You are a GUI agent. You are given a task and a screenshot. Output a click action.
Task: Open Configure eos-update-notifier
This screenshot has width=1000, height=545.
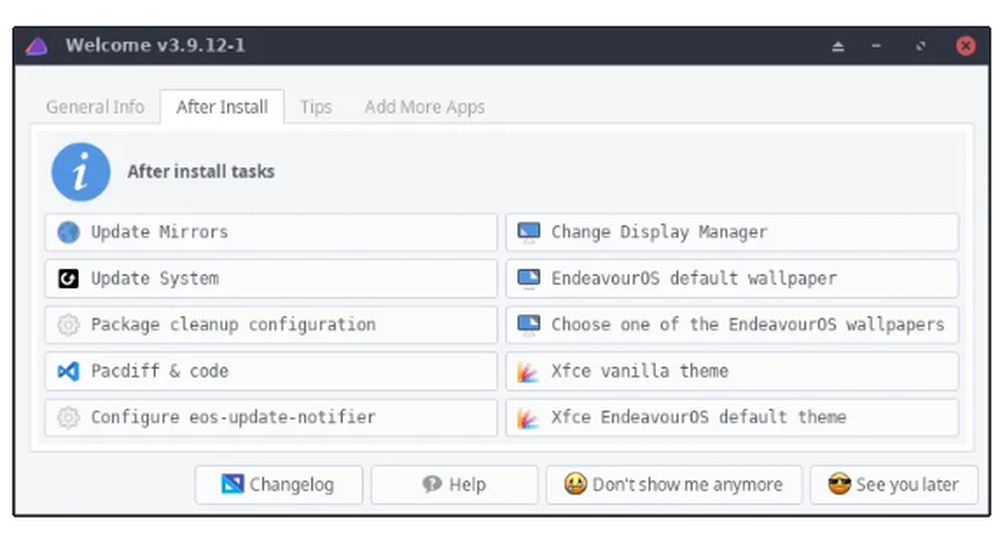click(271, 418)
